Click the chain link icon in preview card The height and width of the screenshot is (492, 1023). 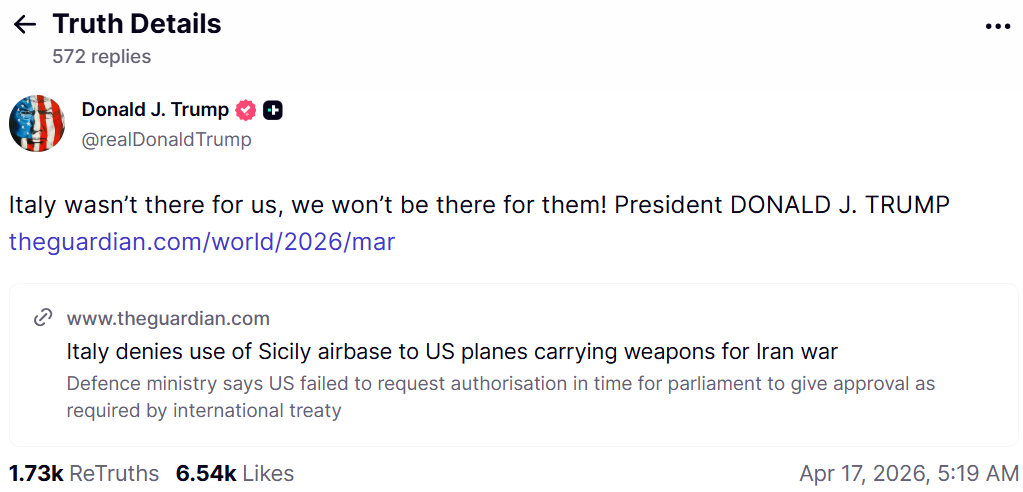click(x=43, y=318)
